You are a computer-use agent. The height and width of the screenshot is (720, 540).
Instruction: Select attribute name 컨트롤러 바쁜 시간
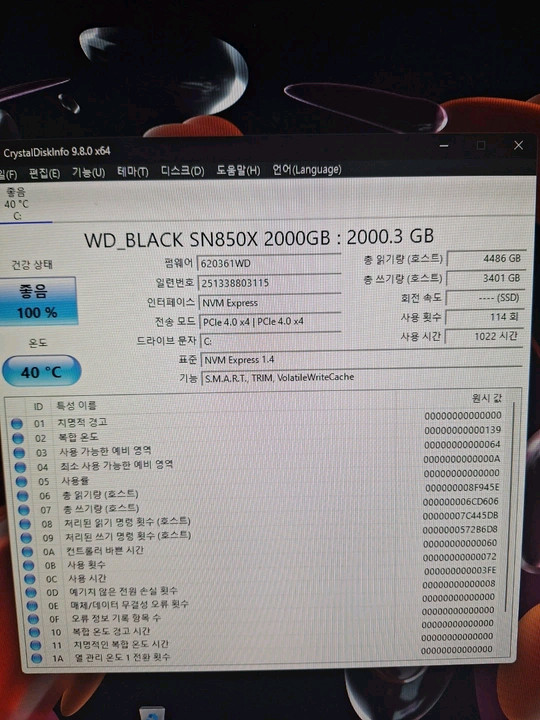[x=105, y=550]
